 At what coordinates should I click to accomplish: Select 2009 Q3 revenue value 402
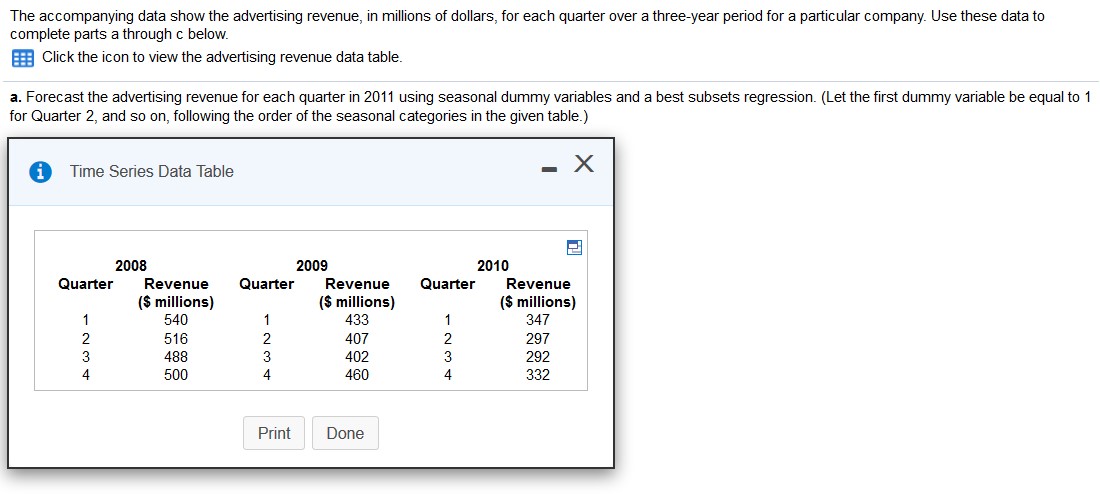[x=357, y=356]
